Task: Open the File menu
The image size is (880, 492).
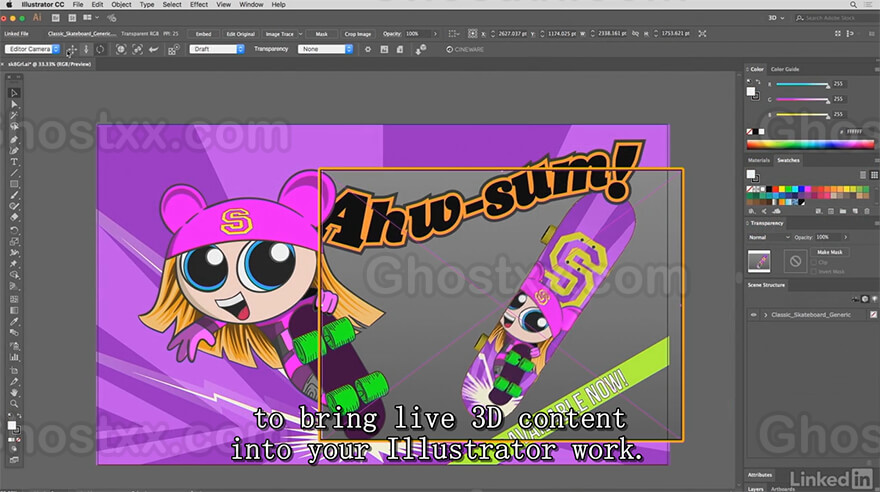Action: [x=78, y=4]
